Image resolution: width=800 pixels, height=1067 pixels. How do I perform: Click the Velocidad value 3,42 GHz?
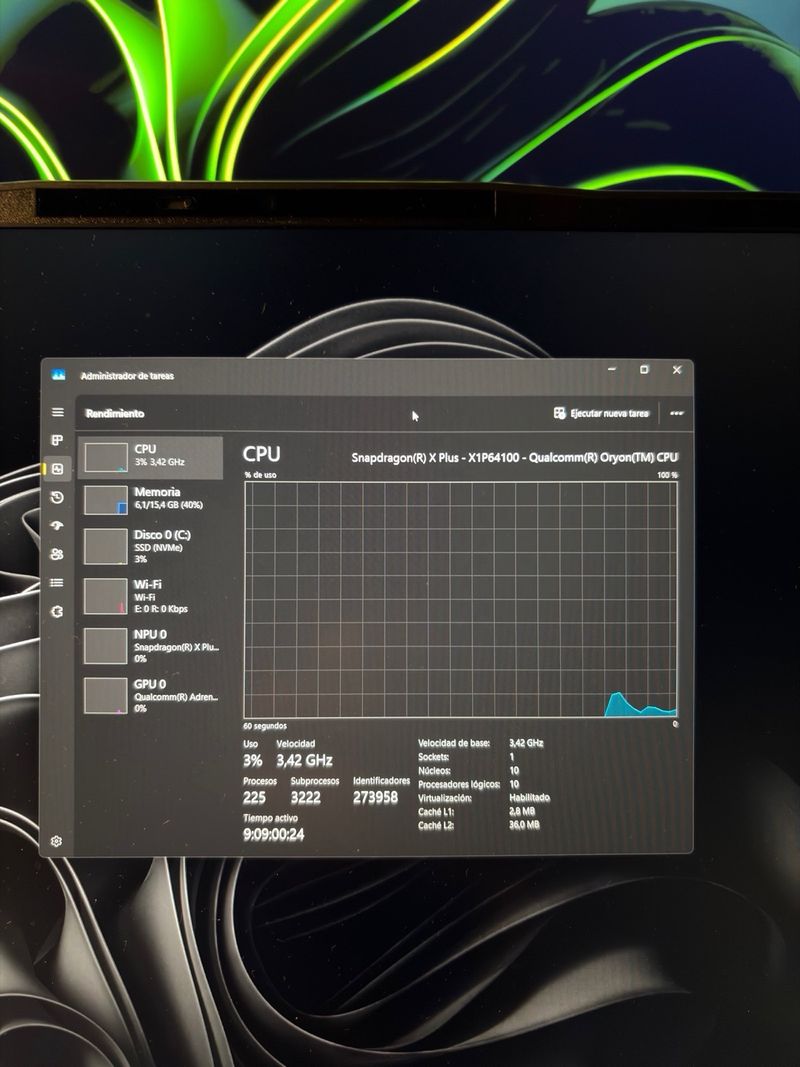tap(304, 760)
